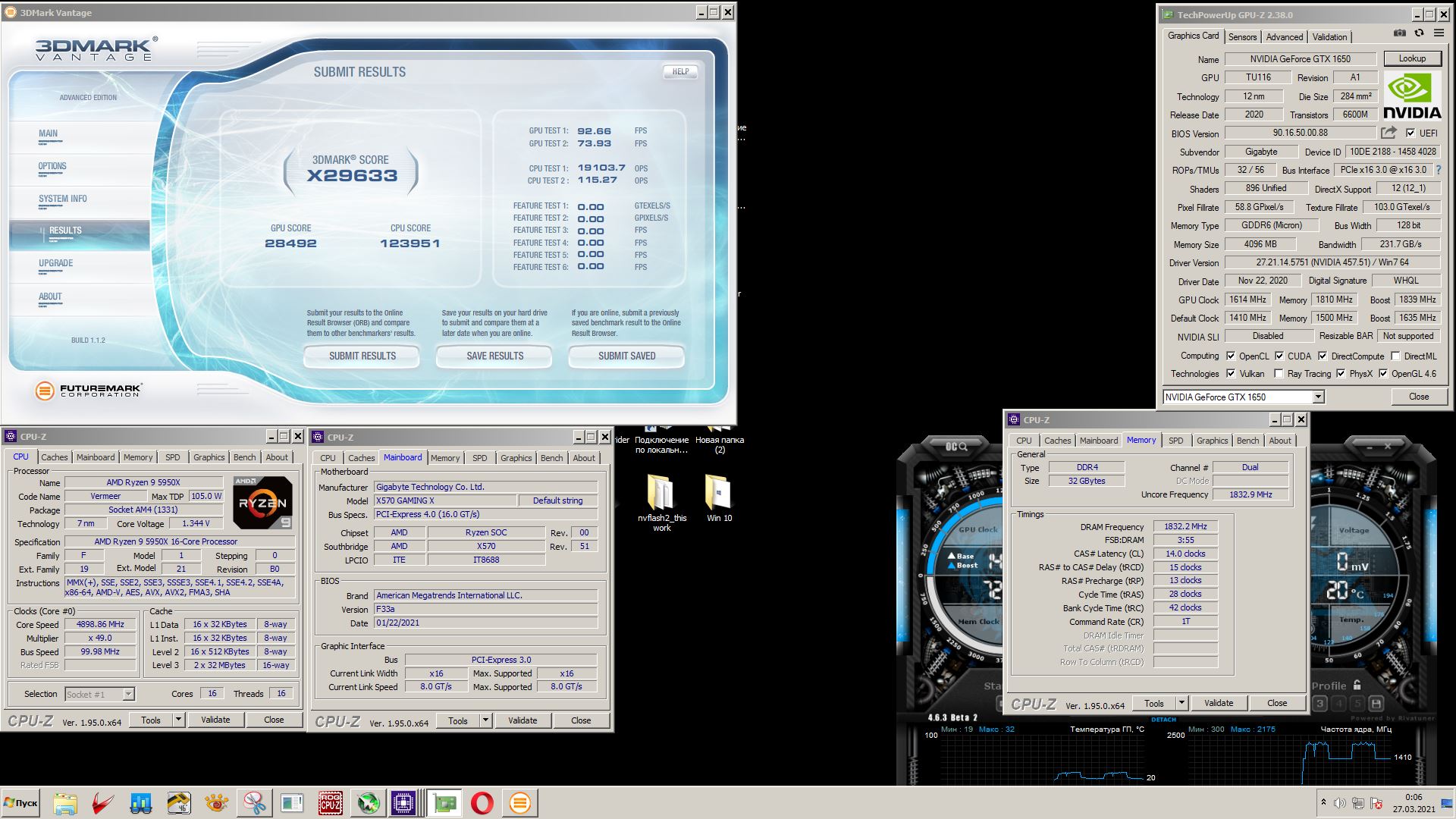The height and width of the screenshot is (819, 1456).
Task: Launch Opera from the taskbar
Action: point(482,803)
